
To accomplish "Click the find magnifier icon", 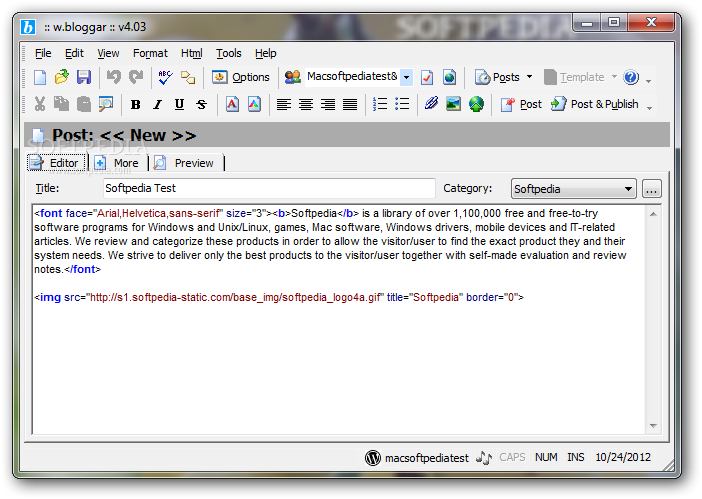I will pos(106,104).
